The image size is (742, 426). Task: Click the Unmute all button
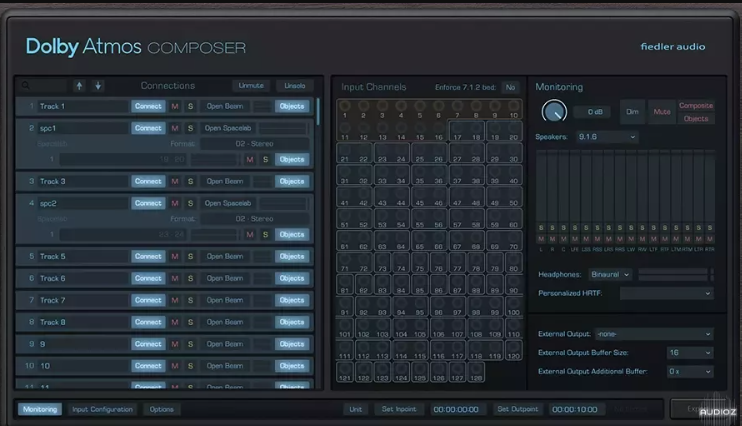pyautogui.click(x=251, y=86)
